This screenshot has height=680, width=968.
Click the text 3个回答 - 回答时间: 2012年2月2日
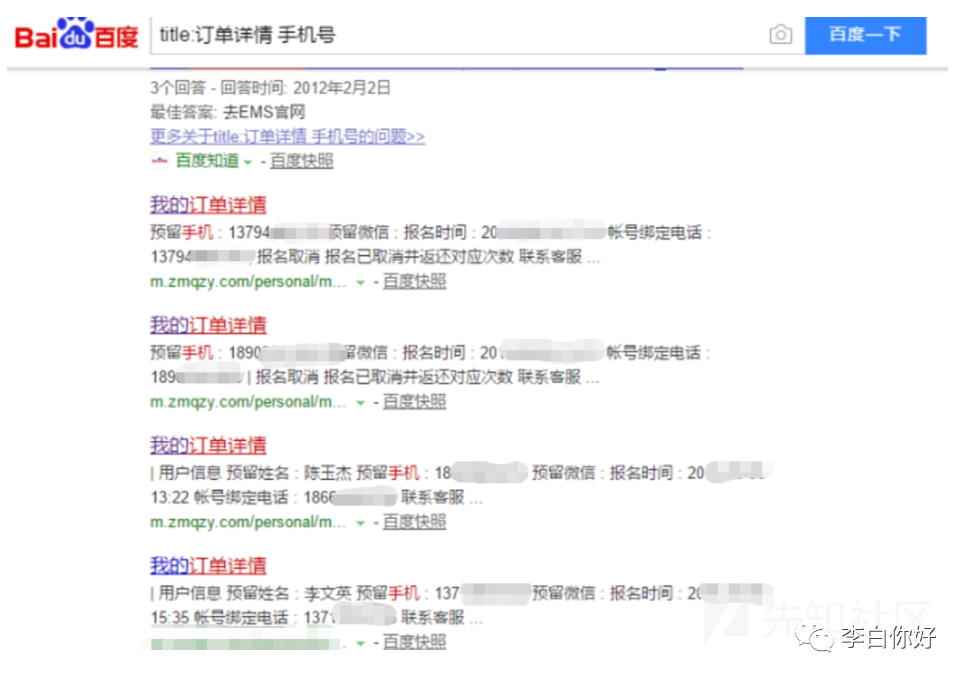point(270,88)
